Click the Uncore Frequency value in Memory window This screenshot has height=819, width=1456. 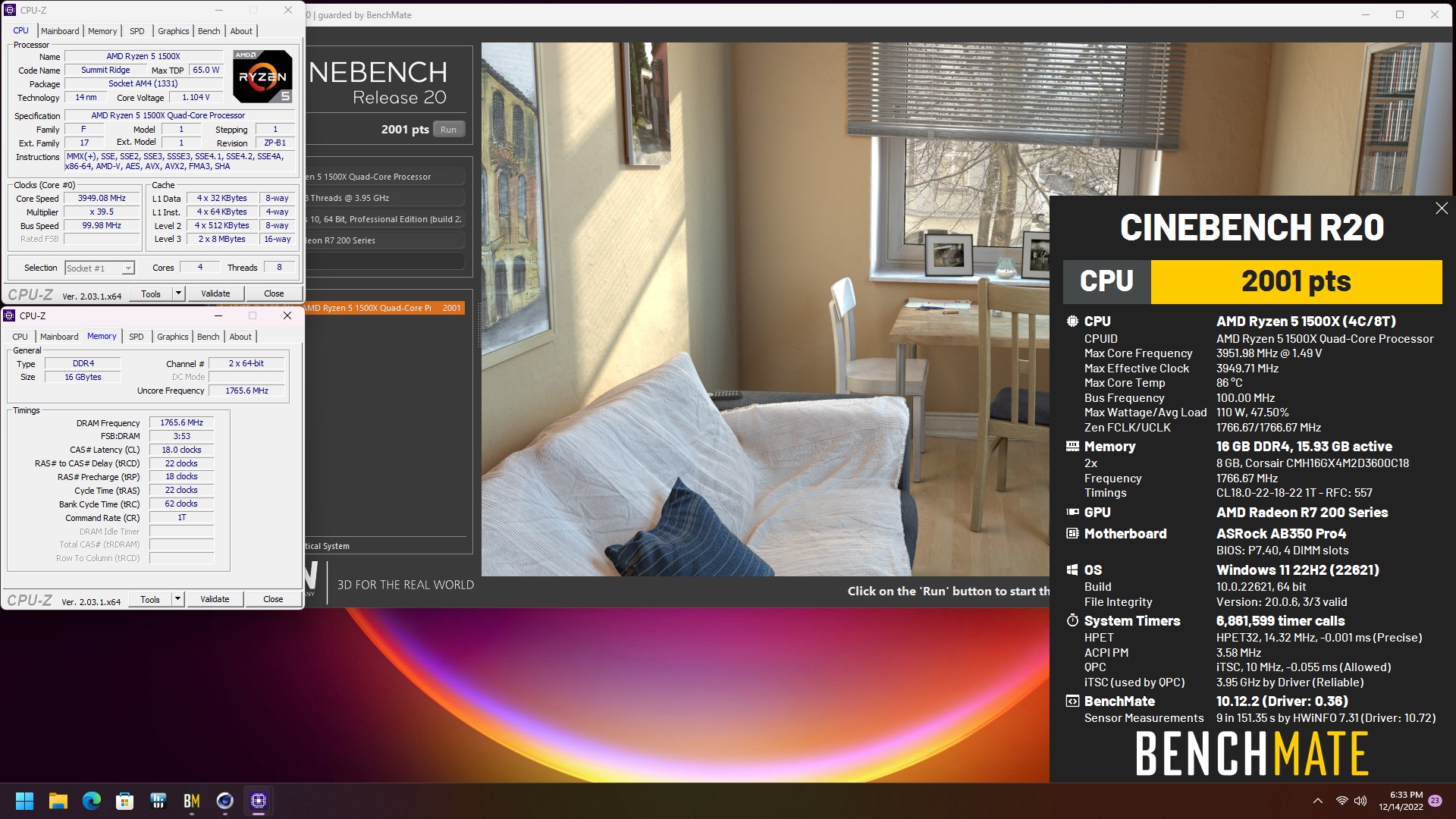tap(246, 391)
